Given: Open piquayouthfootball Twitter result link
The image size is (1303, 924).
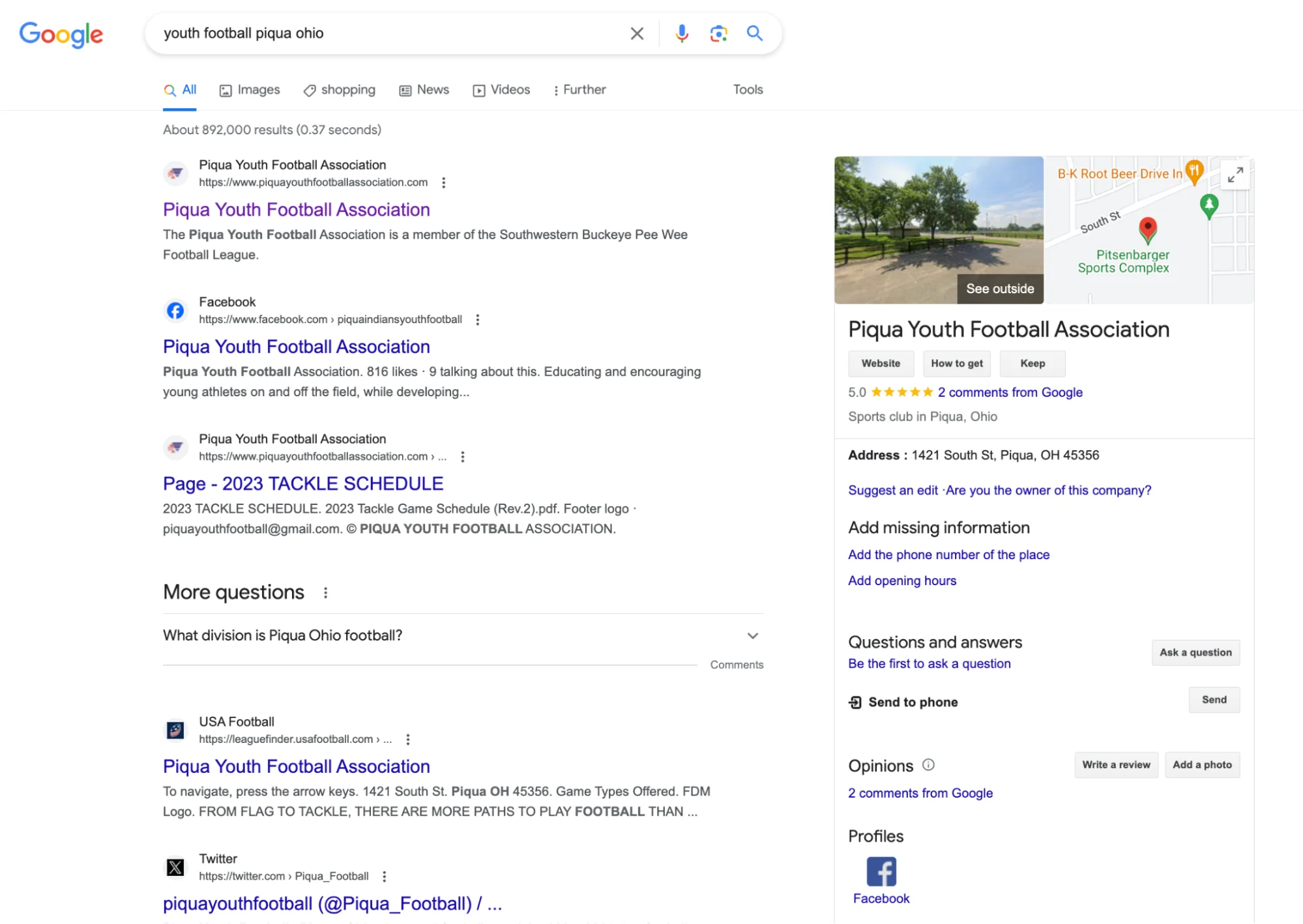Looking at the screenshot, I should click(x=332, y=904).
